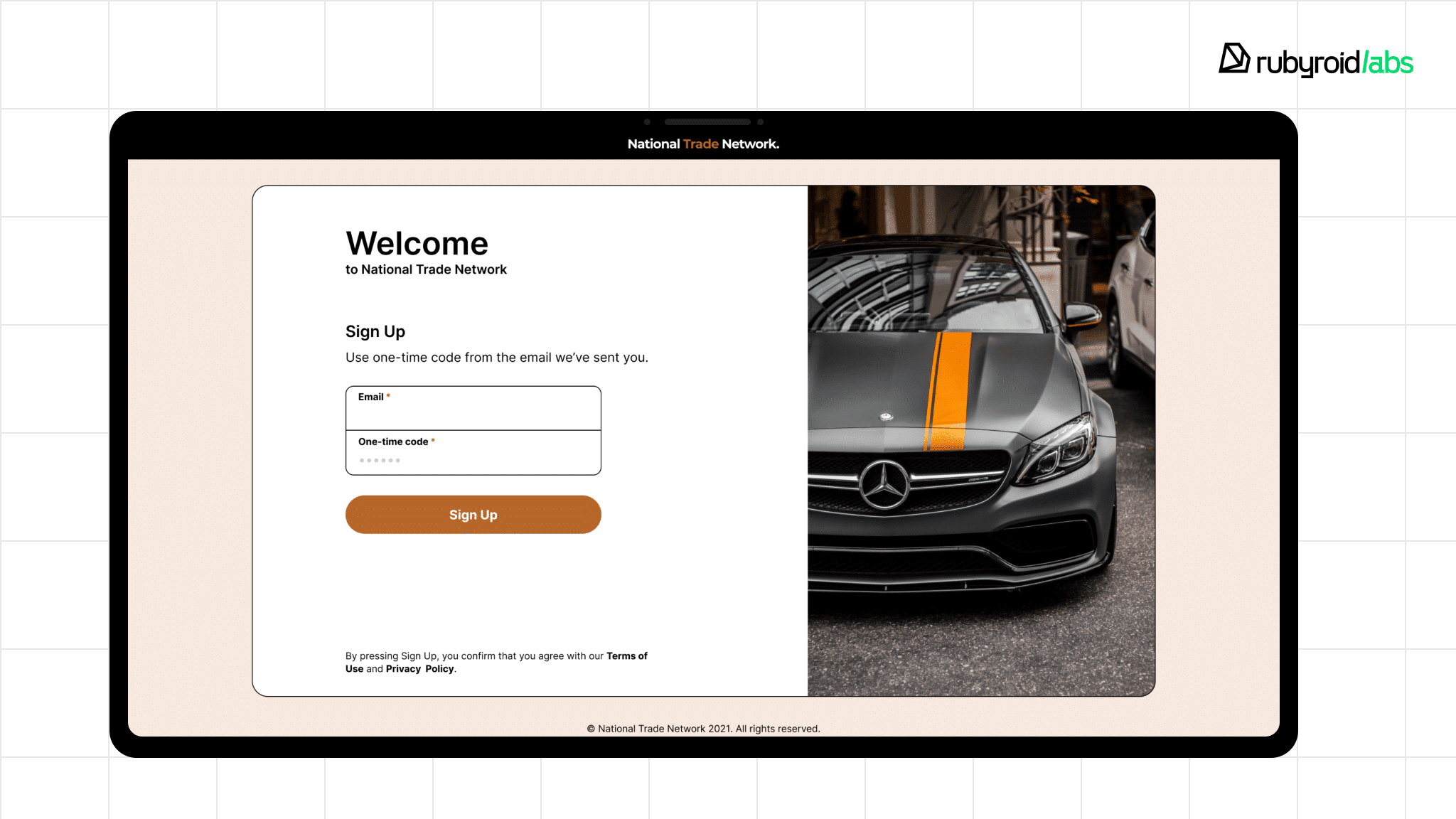
Task: Focus the One-time code input field
Action: [x=473, y=459]
